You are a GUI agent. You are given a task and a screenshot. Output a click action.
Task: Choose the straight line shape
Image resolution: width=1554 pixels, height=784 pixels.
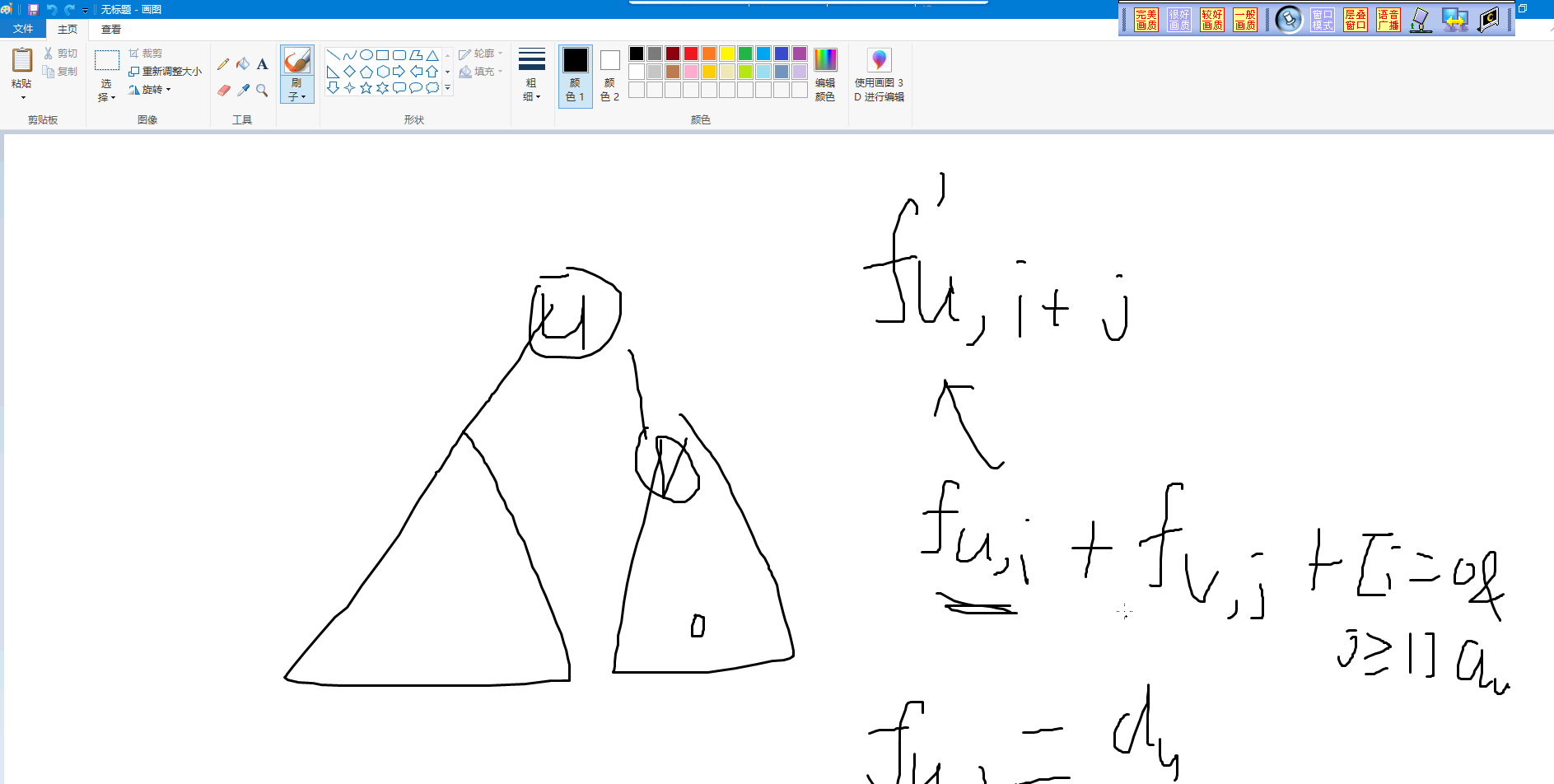coord(334,55)
